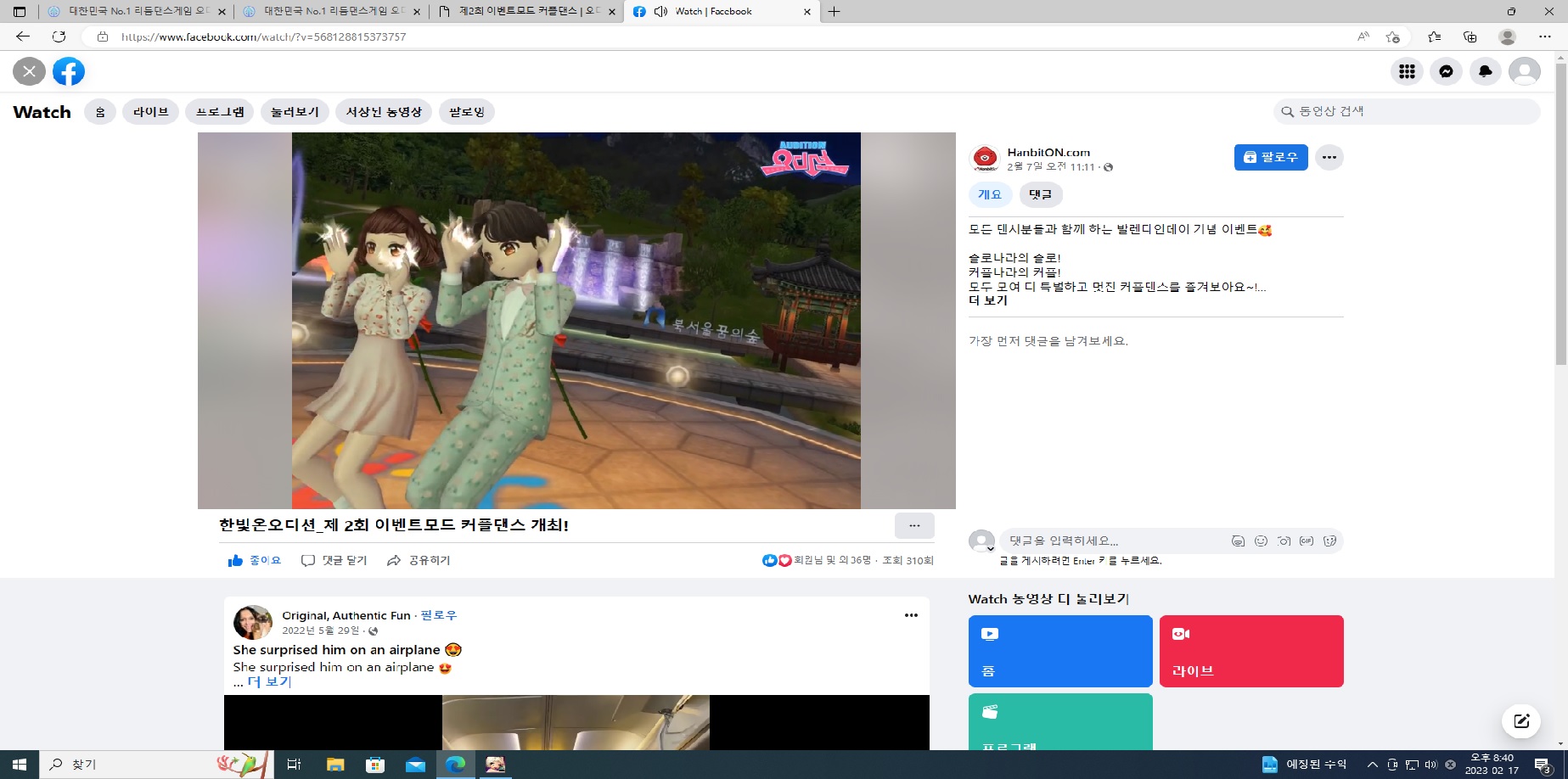Screen dimensions: 1568x779
Task: Expand the airplane post text with 더 보기
Action: pos(269,681)
